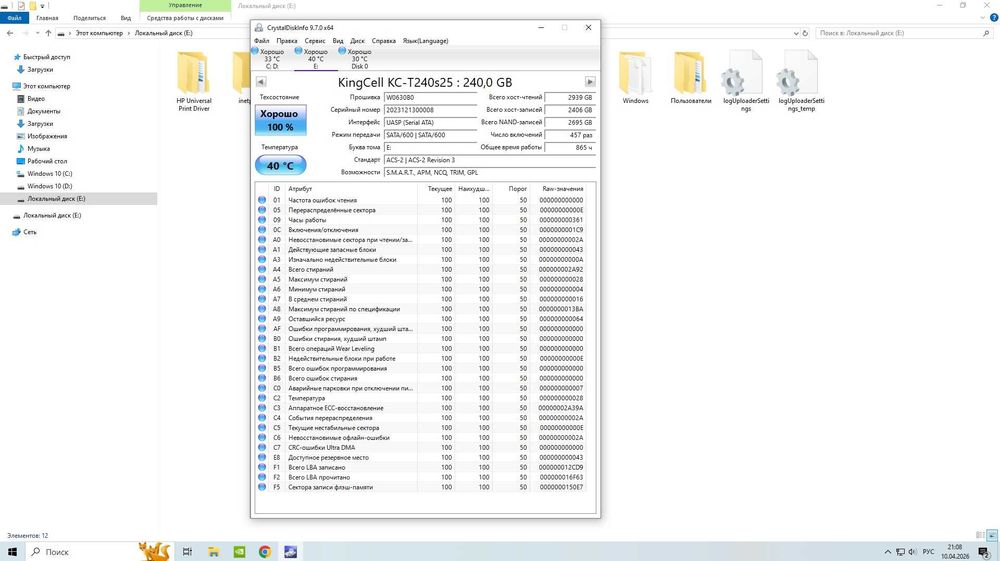Viewport: 1000px width, 561px height.
Task: Click status icon of Частота ошибок чтения row
Action: pos(262,200)
